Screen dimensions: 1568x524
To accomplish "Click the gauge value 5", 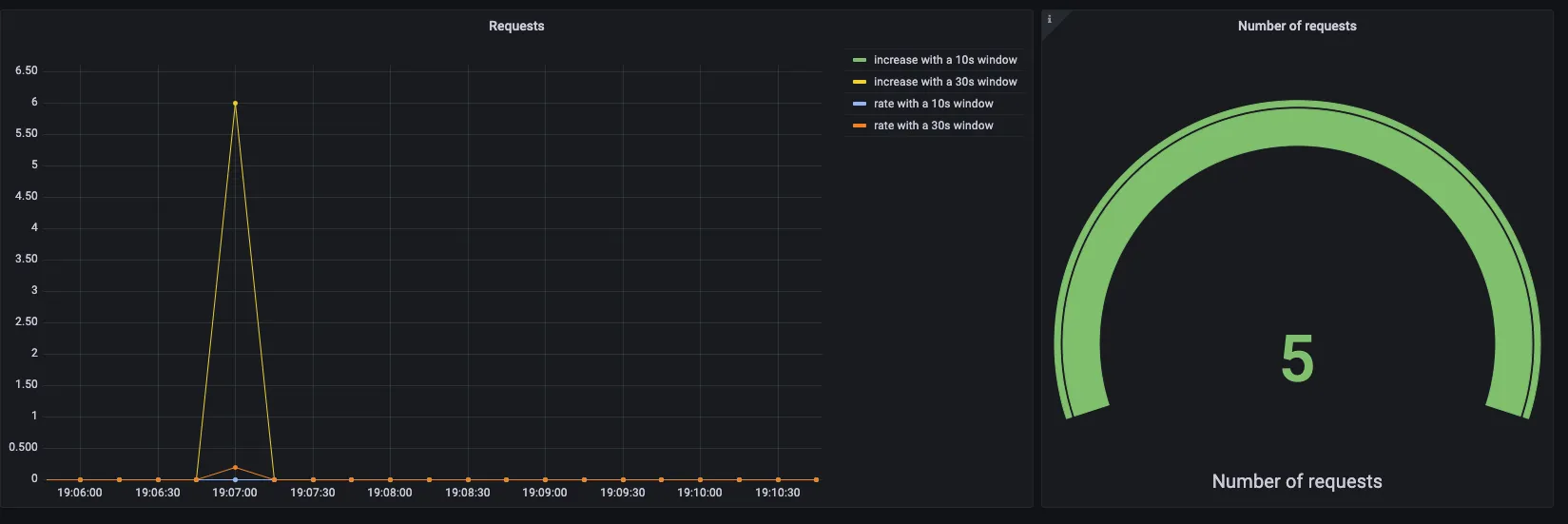I will click(x=1297, y=359).
